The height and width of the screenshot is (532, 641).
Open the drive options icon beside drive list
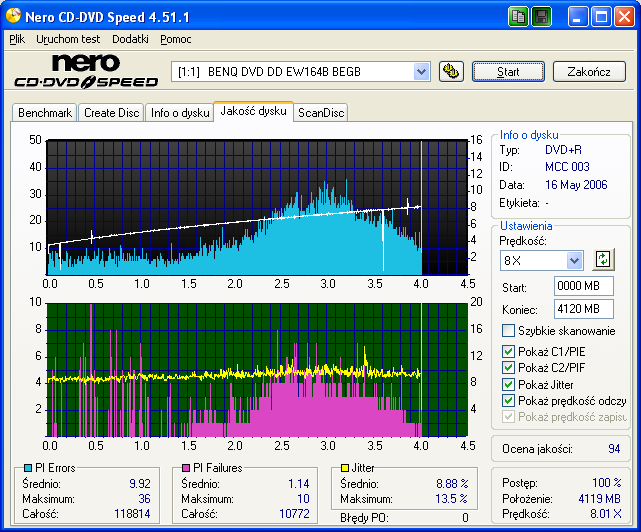pyautogui.click(x=451, y=72)
